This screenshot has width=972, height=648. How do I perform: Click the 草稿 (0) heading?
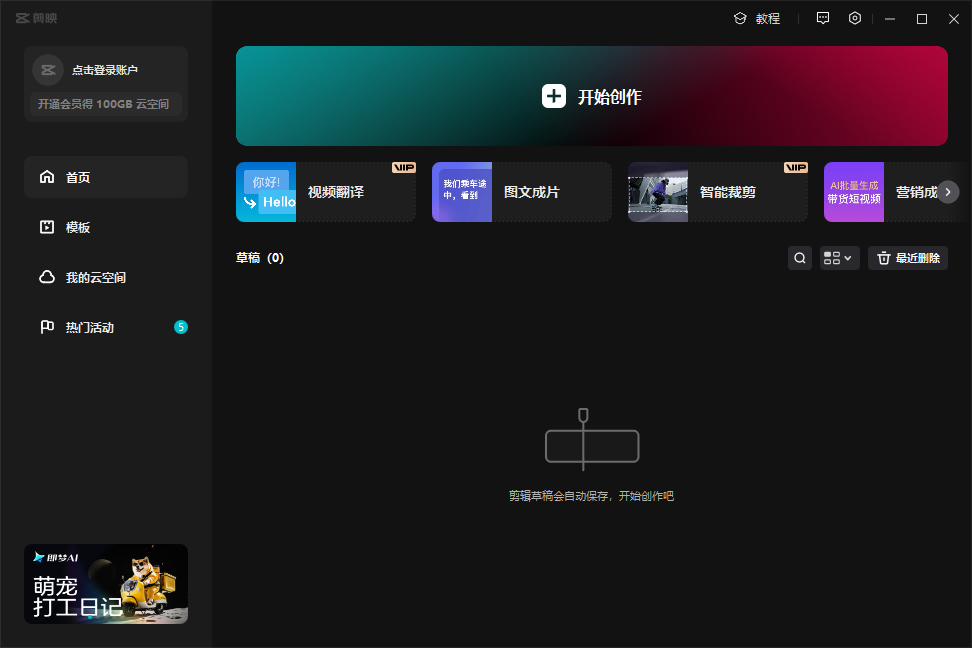260,258
